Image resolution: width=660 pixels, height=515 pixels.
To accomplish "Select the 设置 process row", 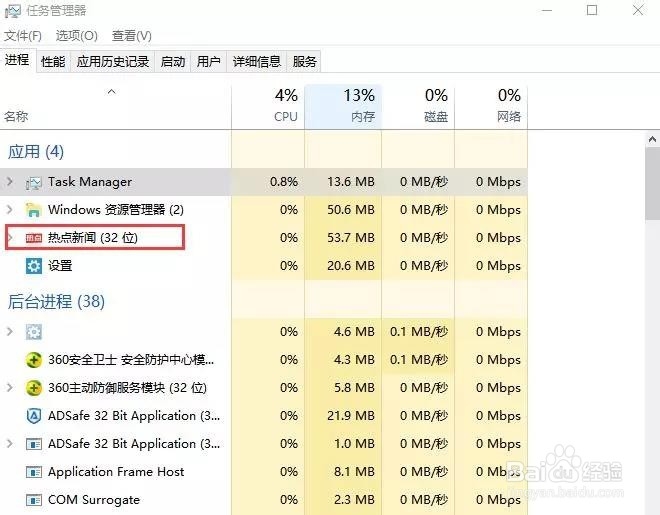I will point(263,266).
